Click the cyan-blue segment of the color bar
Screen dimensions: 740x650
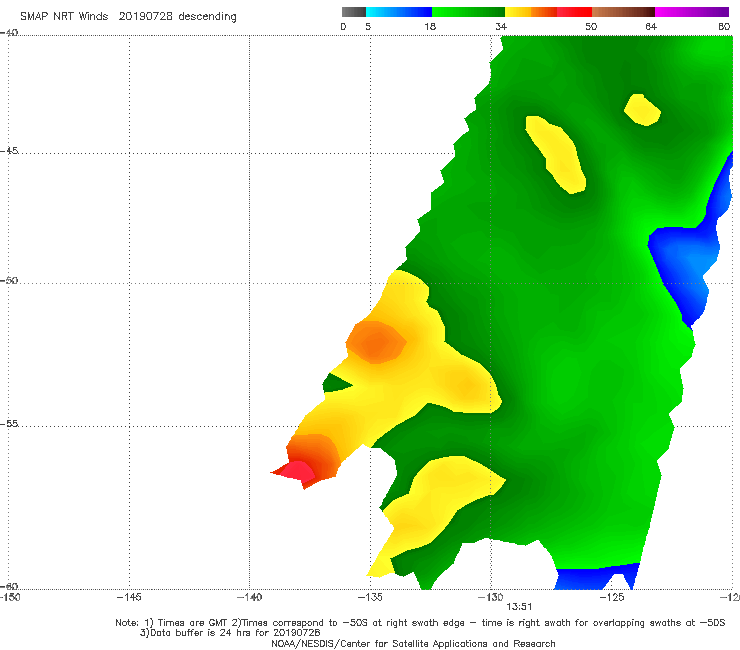pyautogui.click(x=399, y=12)
